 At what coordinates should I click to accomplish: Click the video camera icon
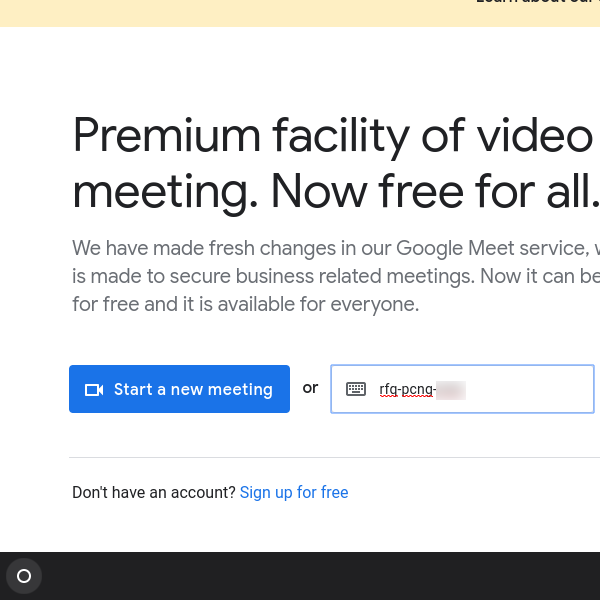click(x=94, y=390)
